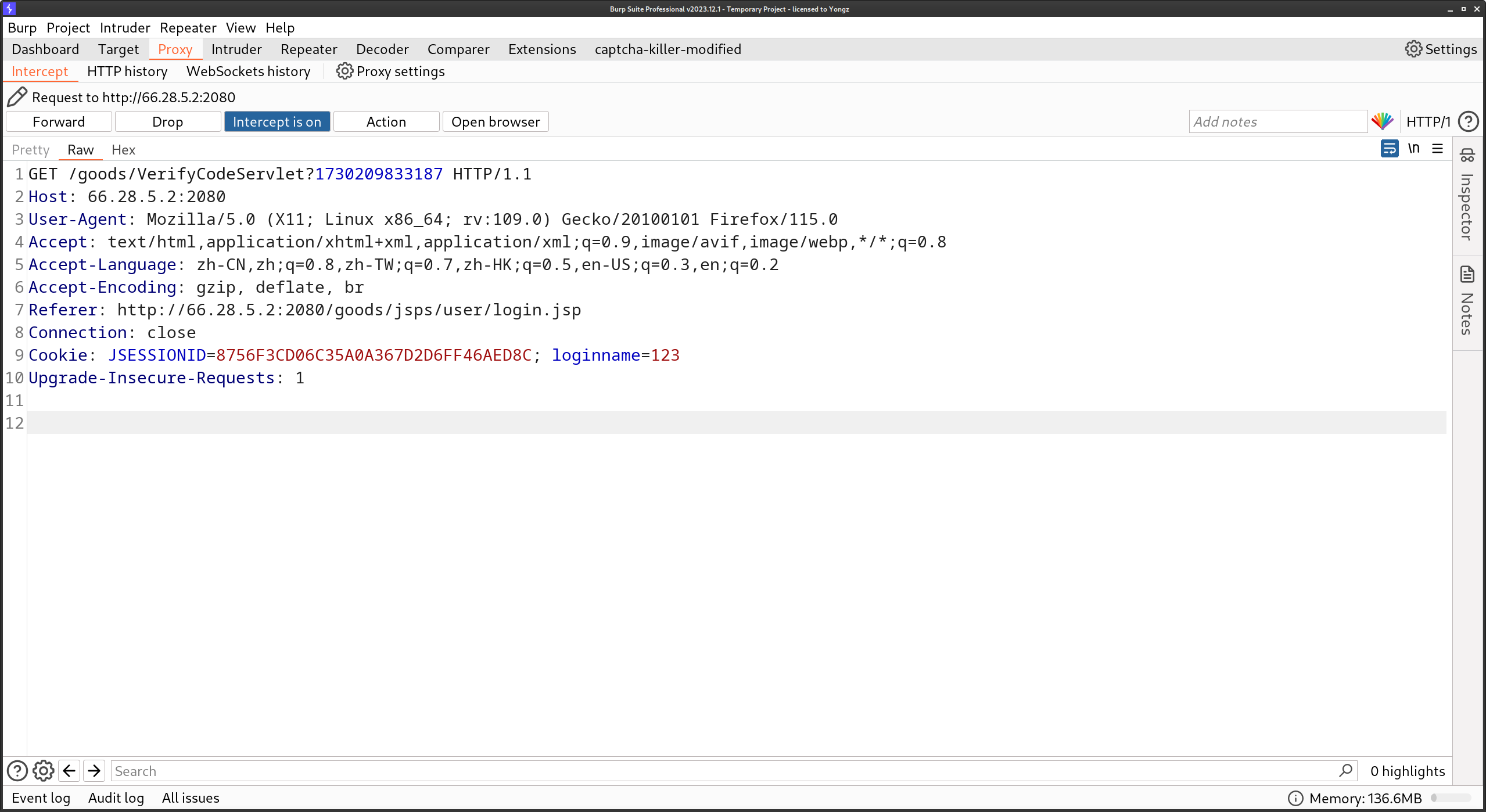Image resolution: width=1486 pixels, height=812 pixels.
Task: Open the Target tab
Action: coord(119,49)
